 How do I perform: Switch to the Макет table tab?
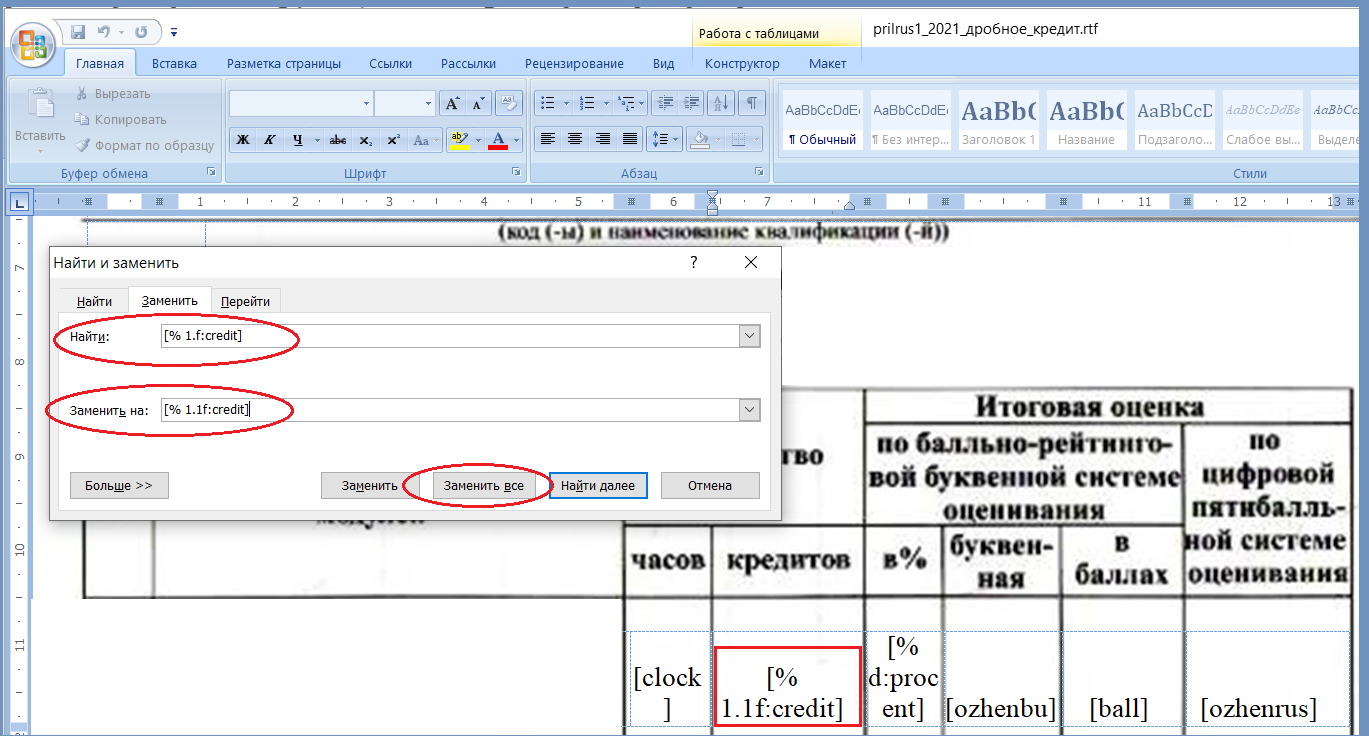click(827, 63)
